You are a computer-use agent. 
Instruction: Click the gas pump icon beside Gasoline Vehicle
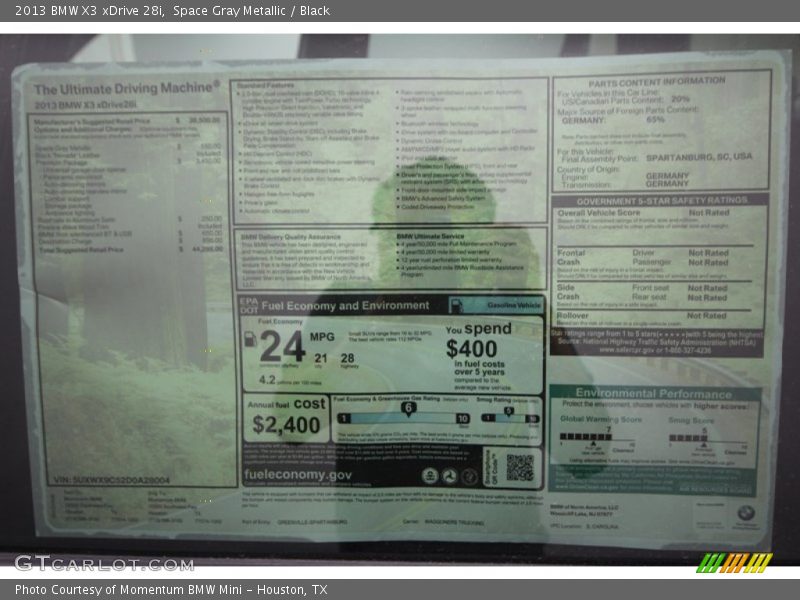click(x=456, y=306)
